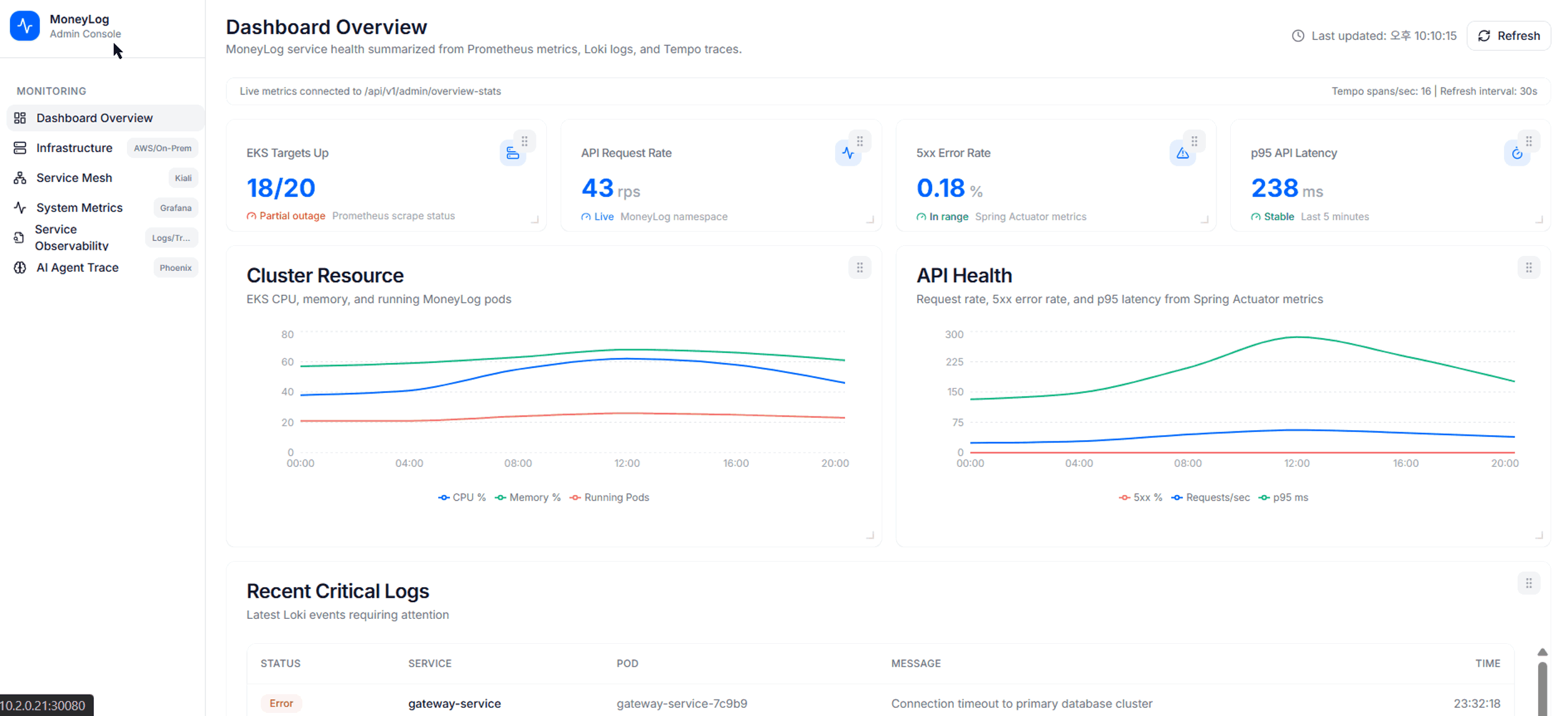Click the Stable status gauge icon
This screenshot has height=716, width=1568.
(1256, 217)
